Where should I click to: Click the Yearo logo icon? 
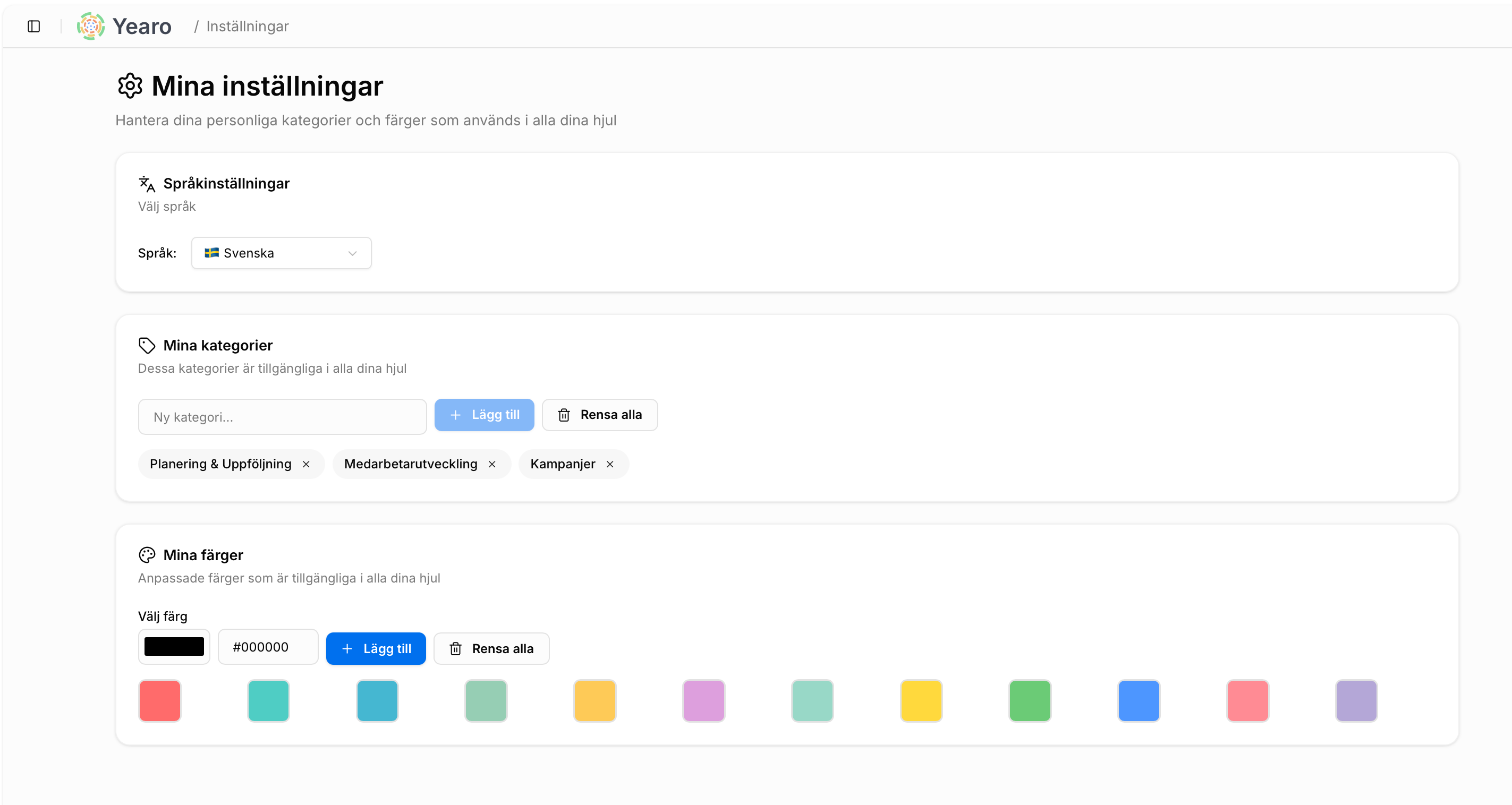point(90,27)
